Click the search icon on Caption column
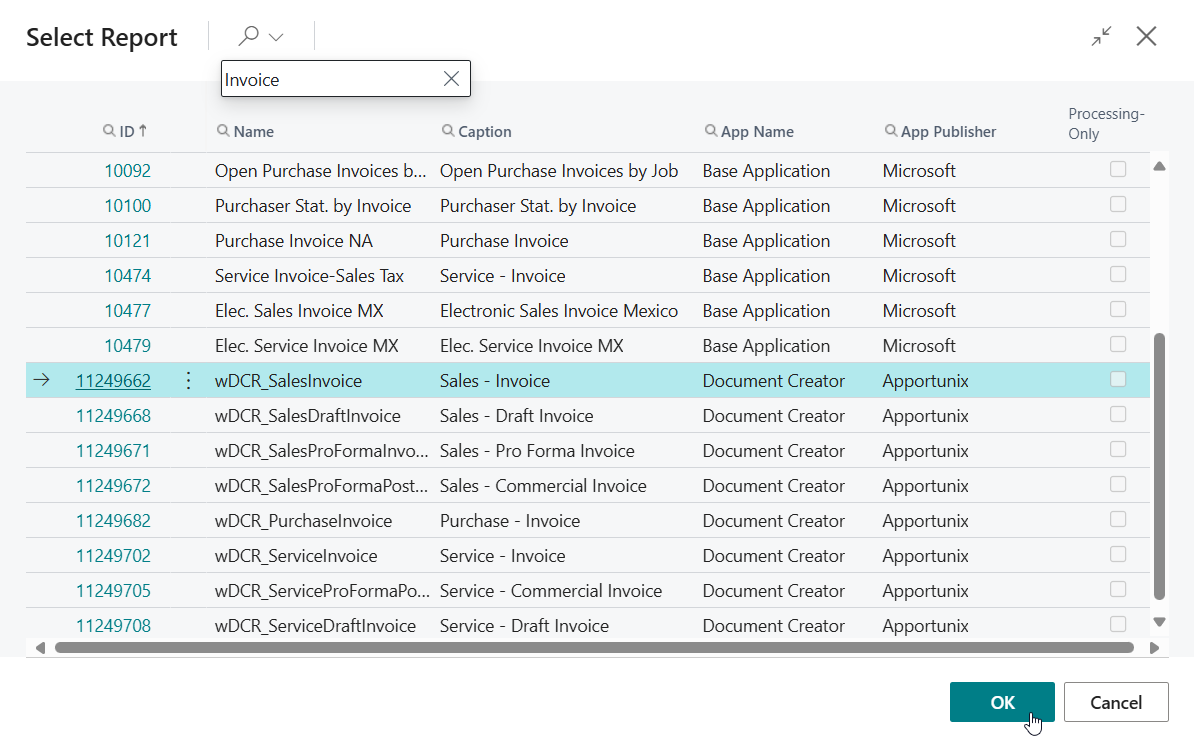1194x747 pixels. pos(448,131)
